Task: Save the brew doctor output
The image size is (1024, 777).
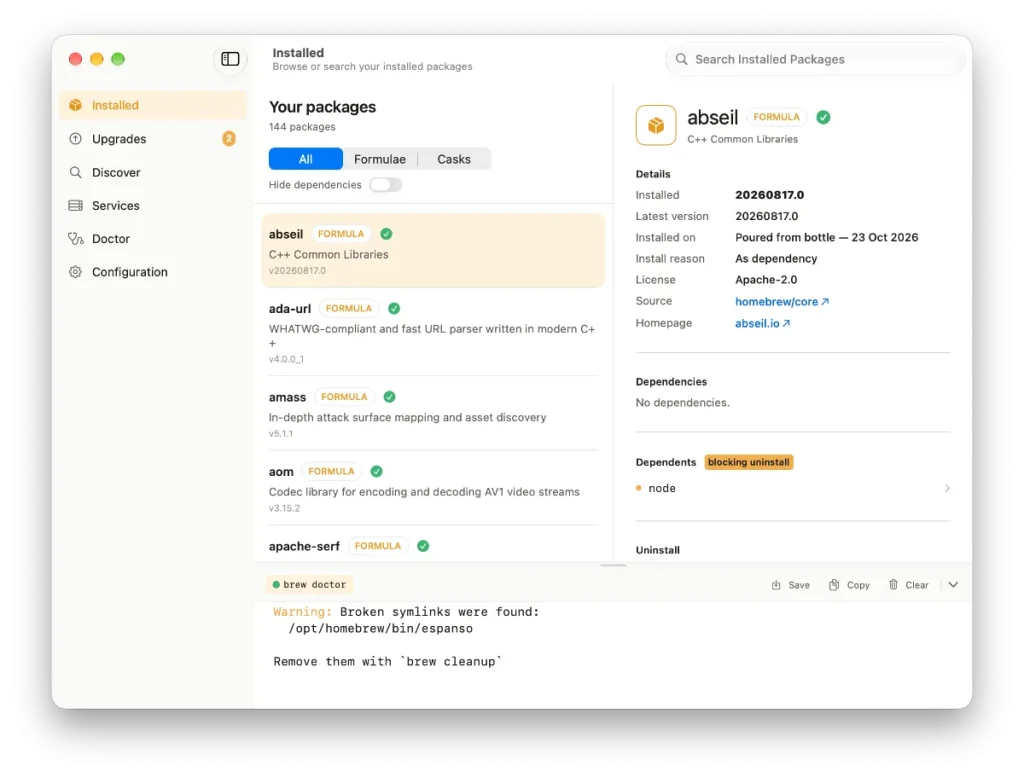Action: [790, 585]
